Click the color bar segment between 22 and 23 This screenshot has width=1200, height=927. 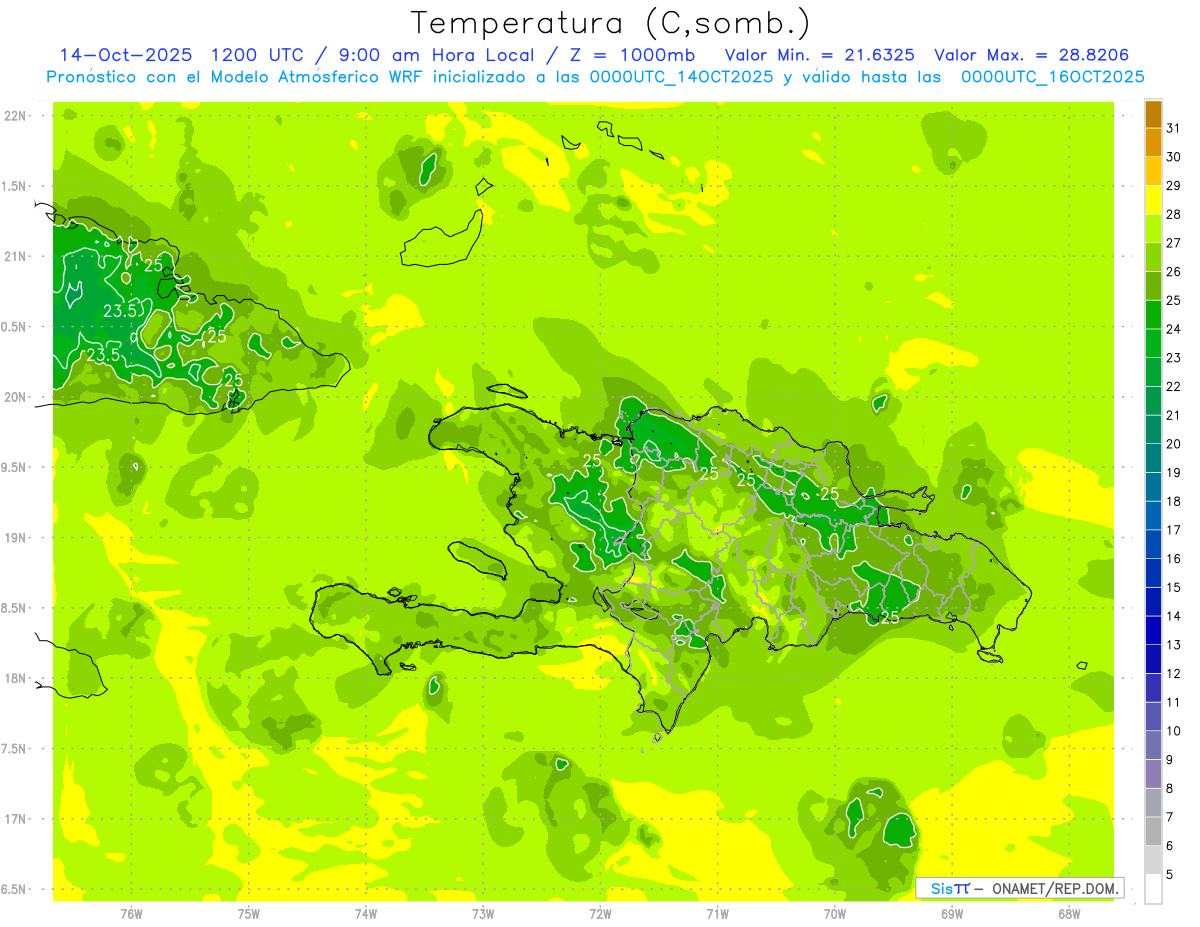coord(1153,372)
